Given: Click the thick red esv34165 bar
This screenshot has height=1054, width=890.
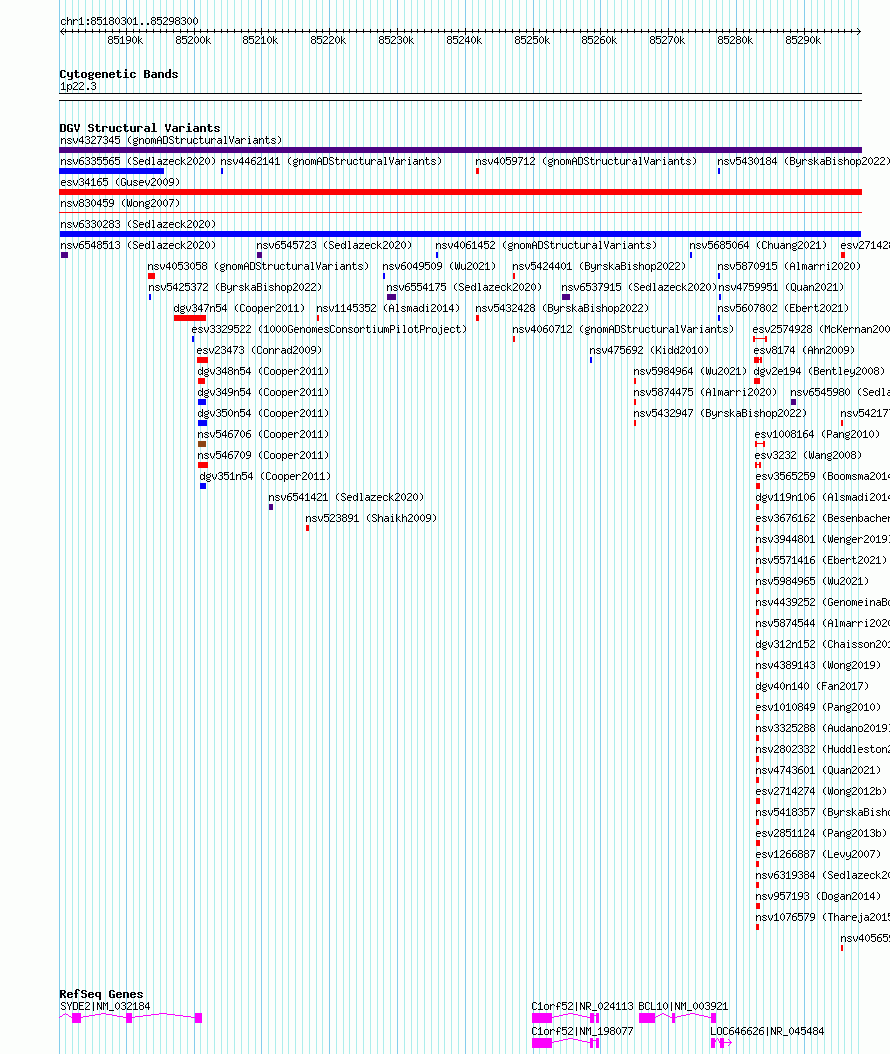Looking at the screenshot, I should [x=460, y=192].
